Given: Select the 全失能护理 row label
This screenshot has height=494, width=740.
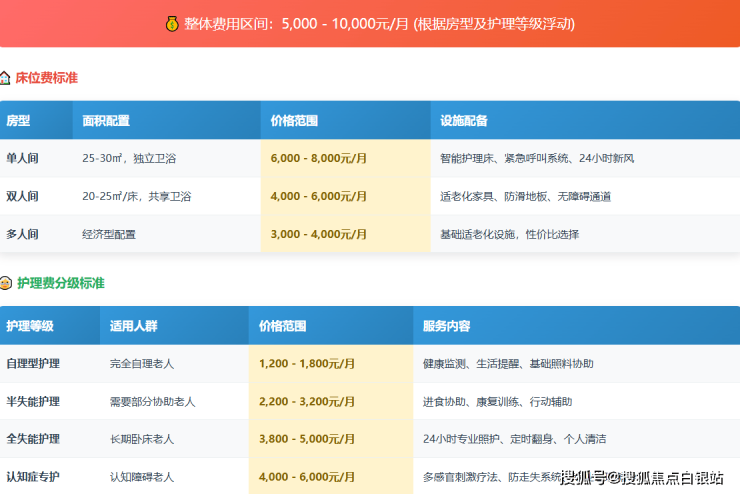Looking at the screenshot, I should coord(33,439).
